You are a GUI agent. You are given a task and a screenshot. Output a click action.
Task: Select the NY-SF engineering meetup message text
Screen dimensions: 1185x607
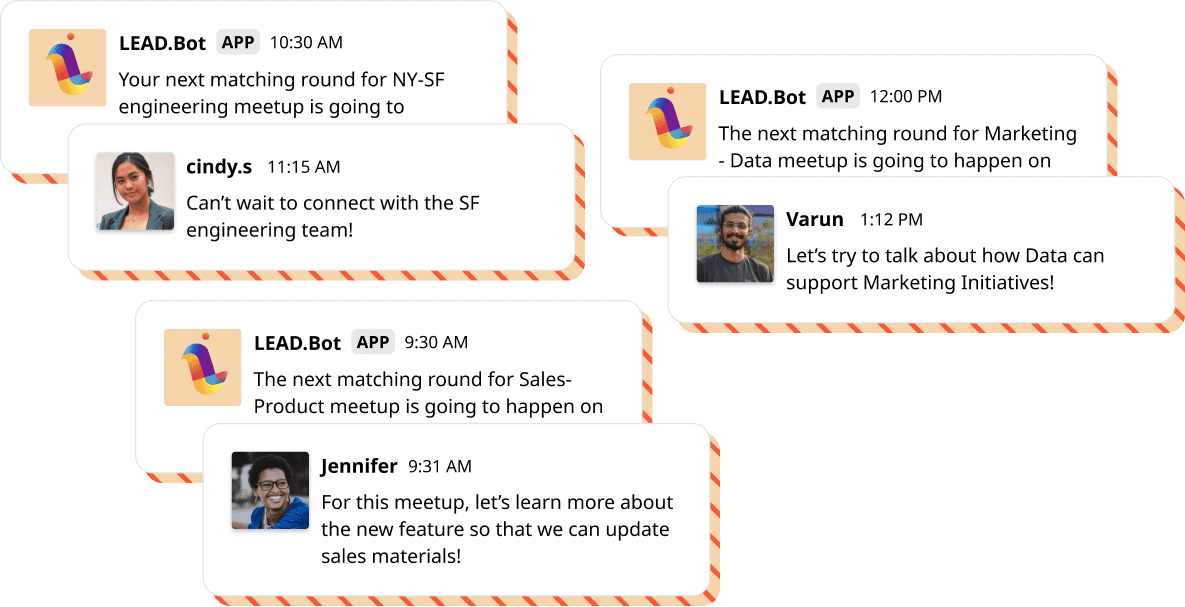[280, 92]
